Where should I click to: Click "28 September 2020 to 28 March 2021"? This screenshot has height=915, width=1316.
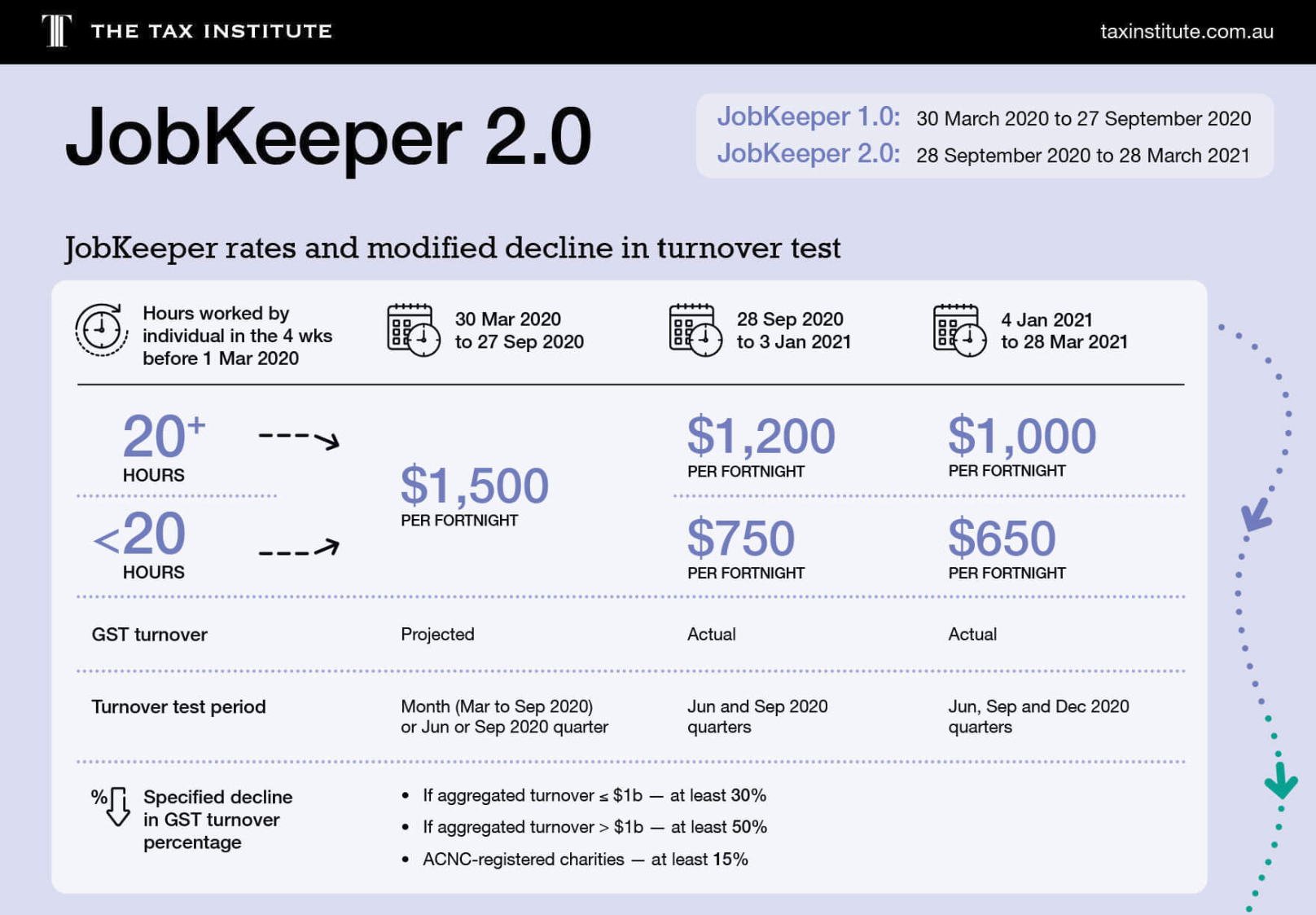[1083, 155]
